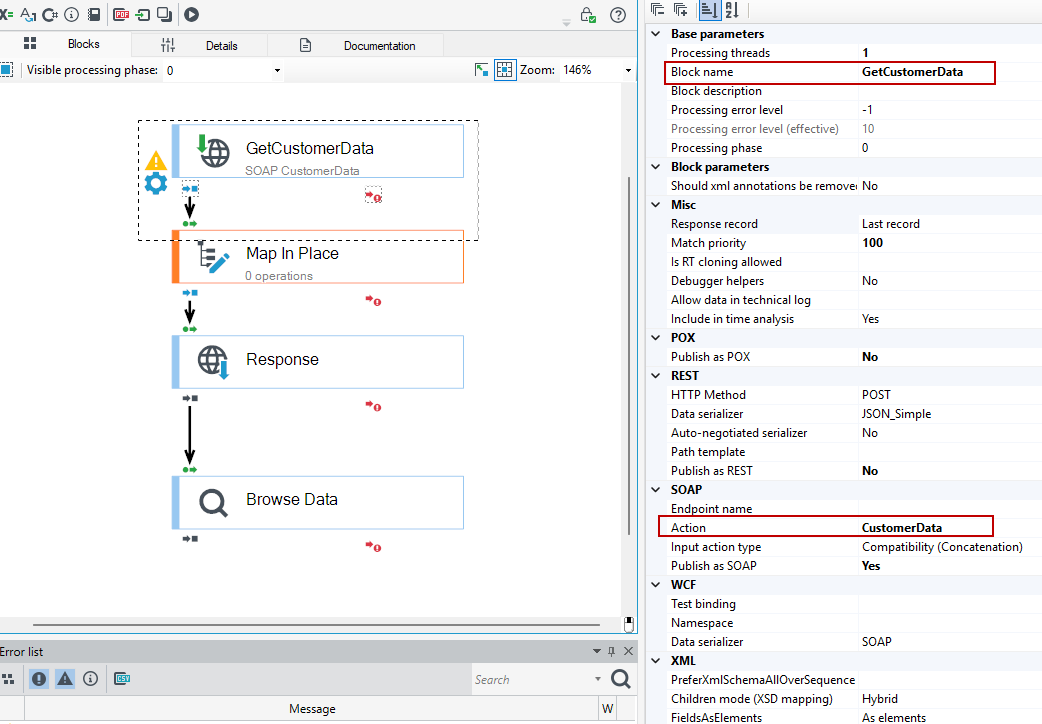Collapse the Block parameters section
Image resolution: width=1042 pixels, height=724 pixels.
point(656,167)
